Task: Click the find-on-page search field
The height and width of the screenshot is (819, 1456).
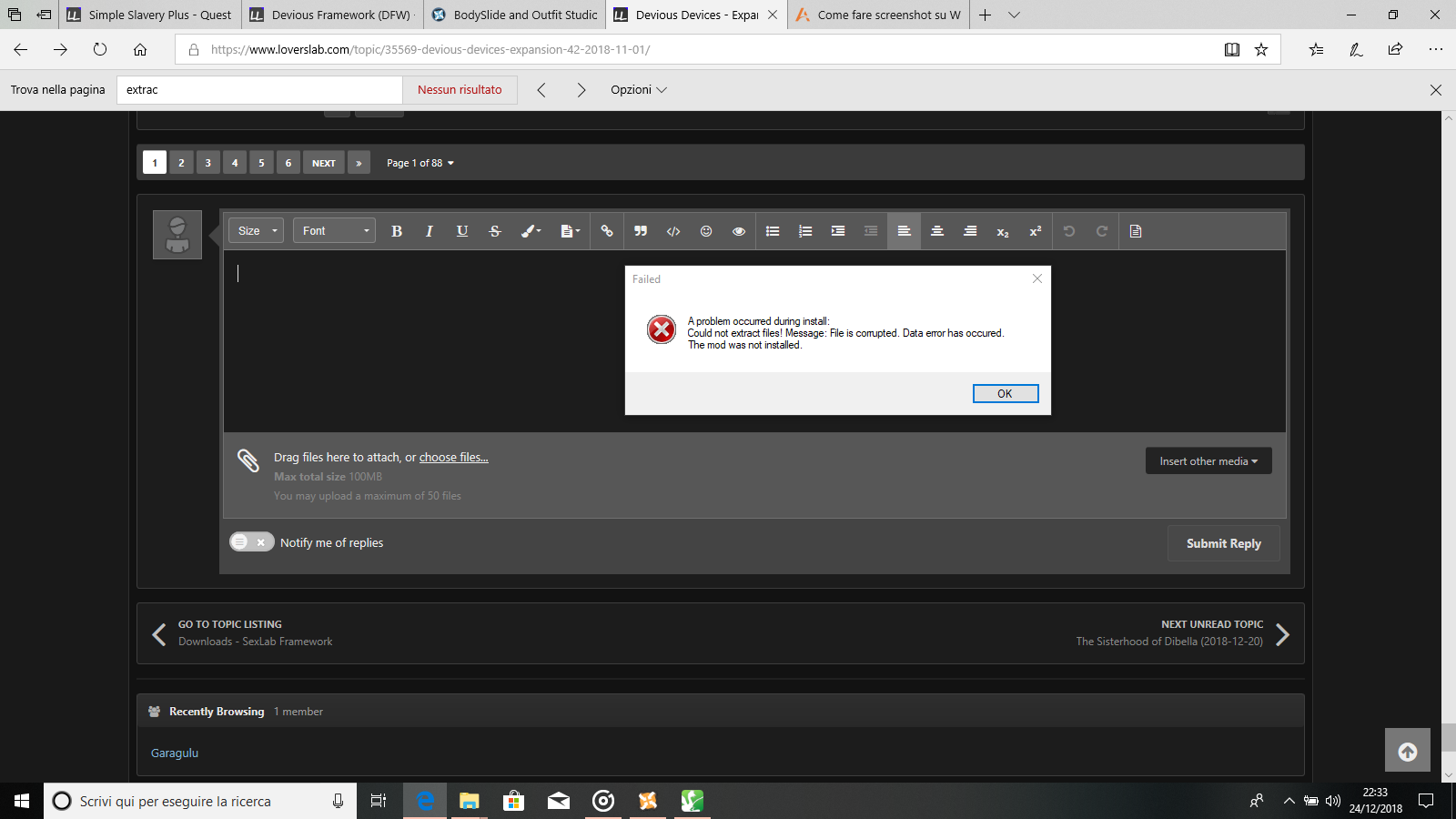Action: coord(259,90)
